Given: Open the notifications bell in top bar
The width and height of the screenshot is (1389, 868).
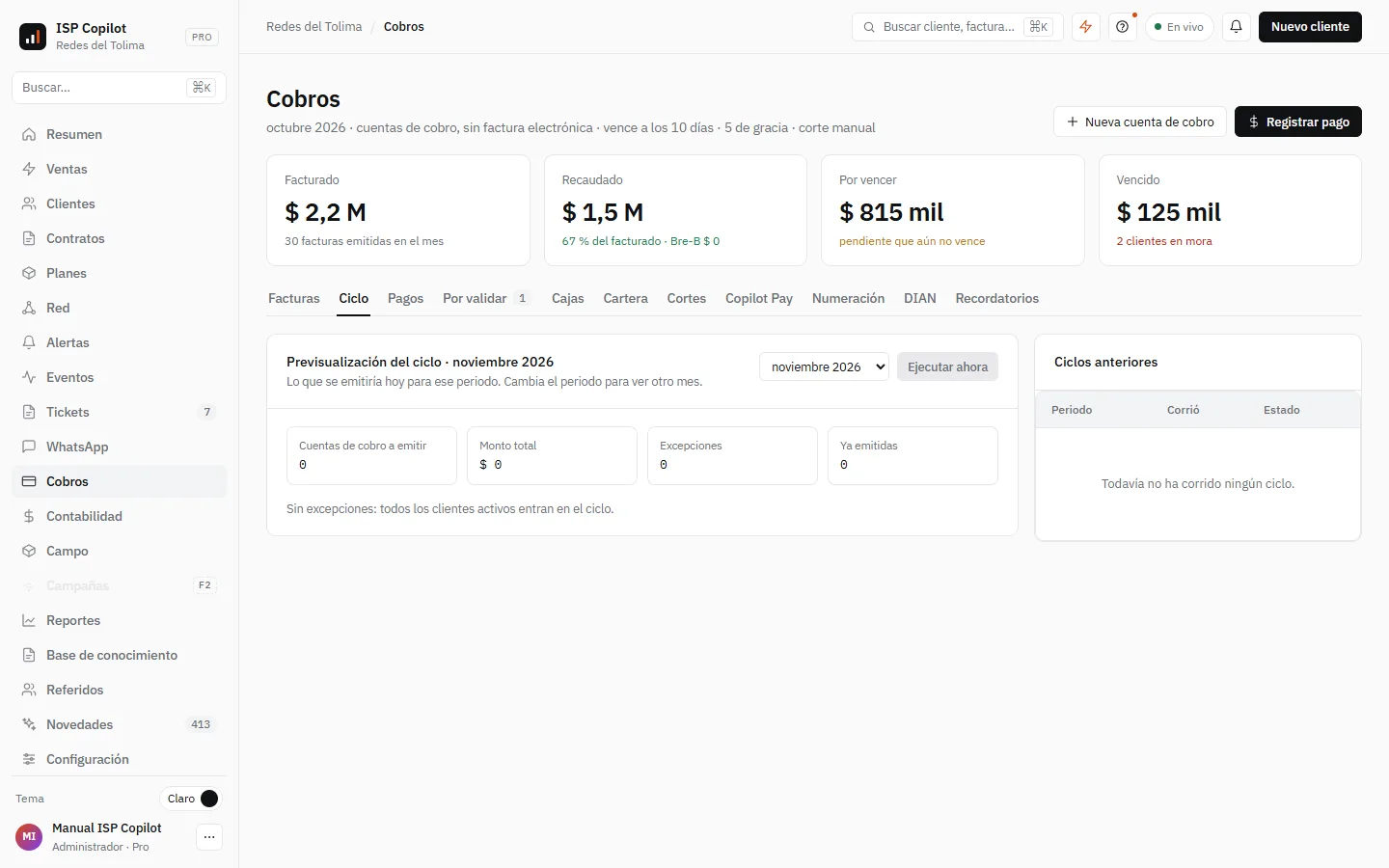Looking at the screenshot, I should coord(1236,27).
